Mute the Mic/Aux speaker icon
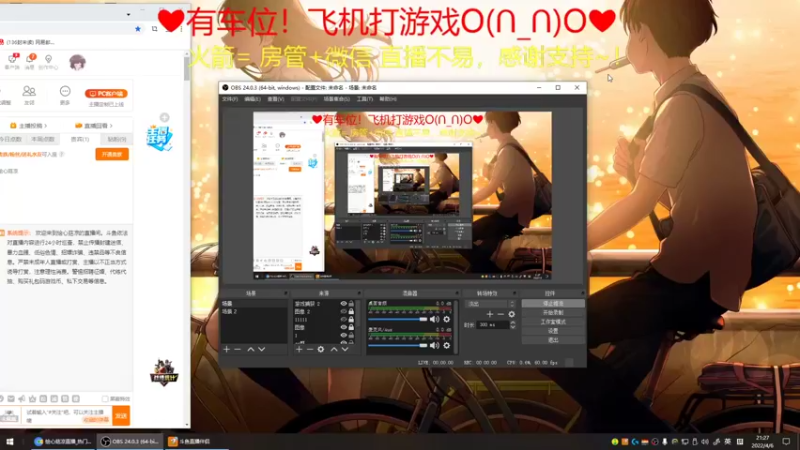This screenshot has height=450, width=800. [434, 345]
